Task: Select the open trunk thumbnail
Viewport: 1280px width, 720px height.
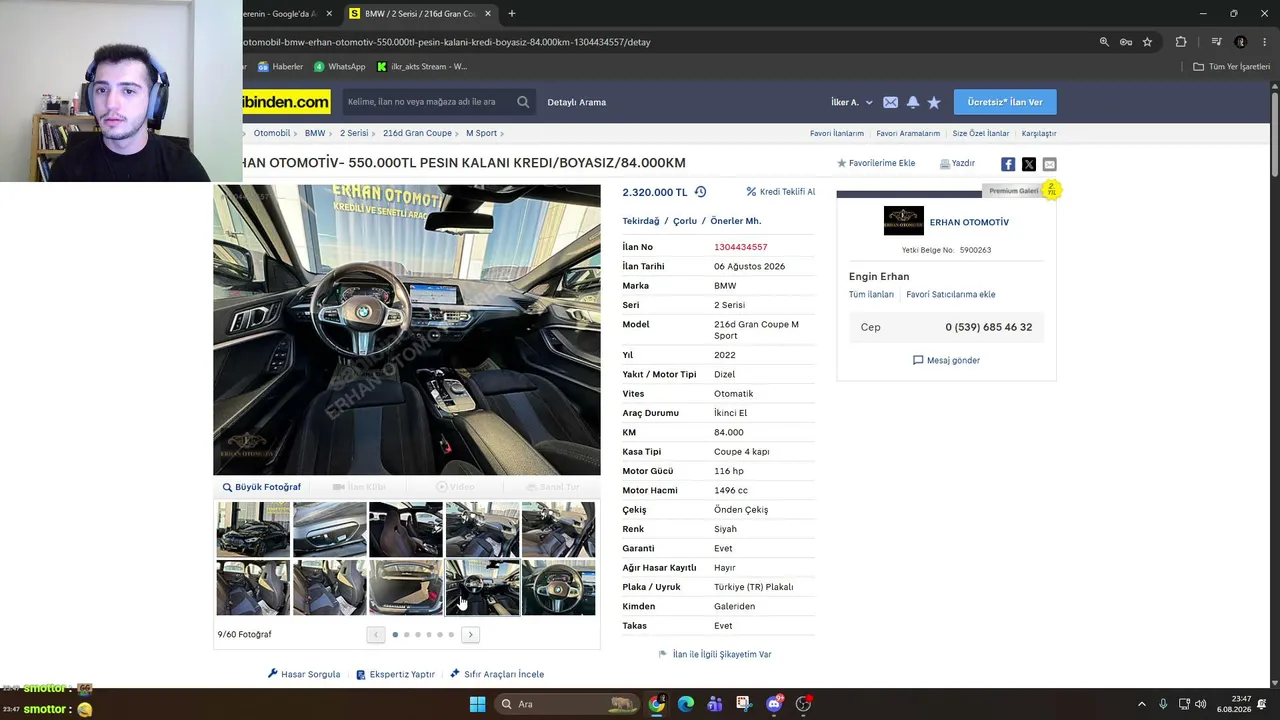Action: tap(406, 588)
